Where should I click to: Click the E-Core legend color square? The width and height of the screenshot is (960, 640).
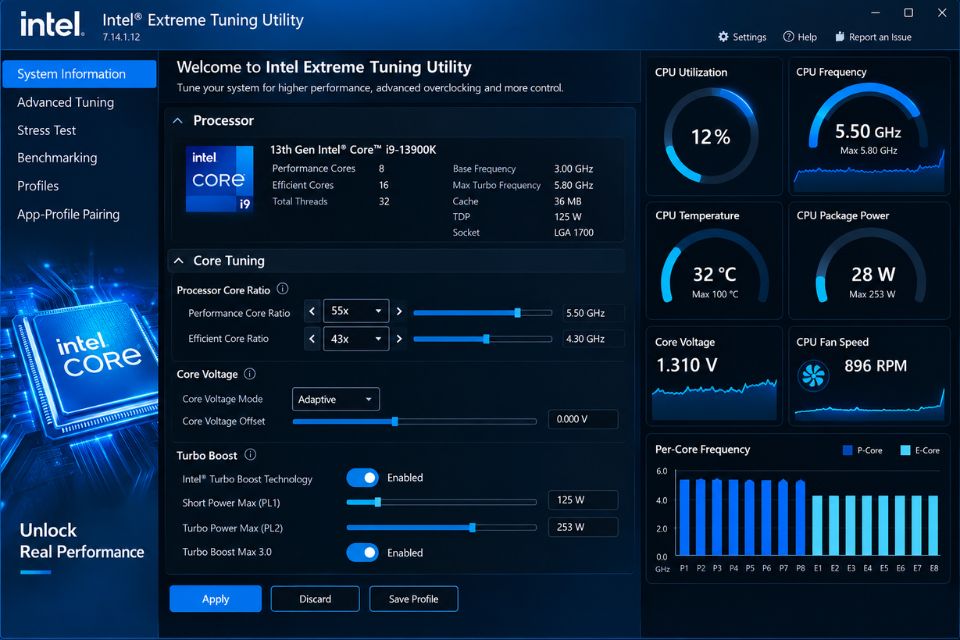pos(905,450)
